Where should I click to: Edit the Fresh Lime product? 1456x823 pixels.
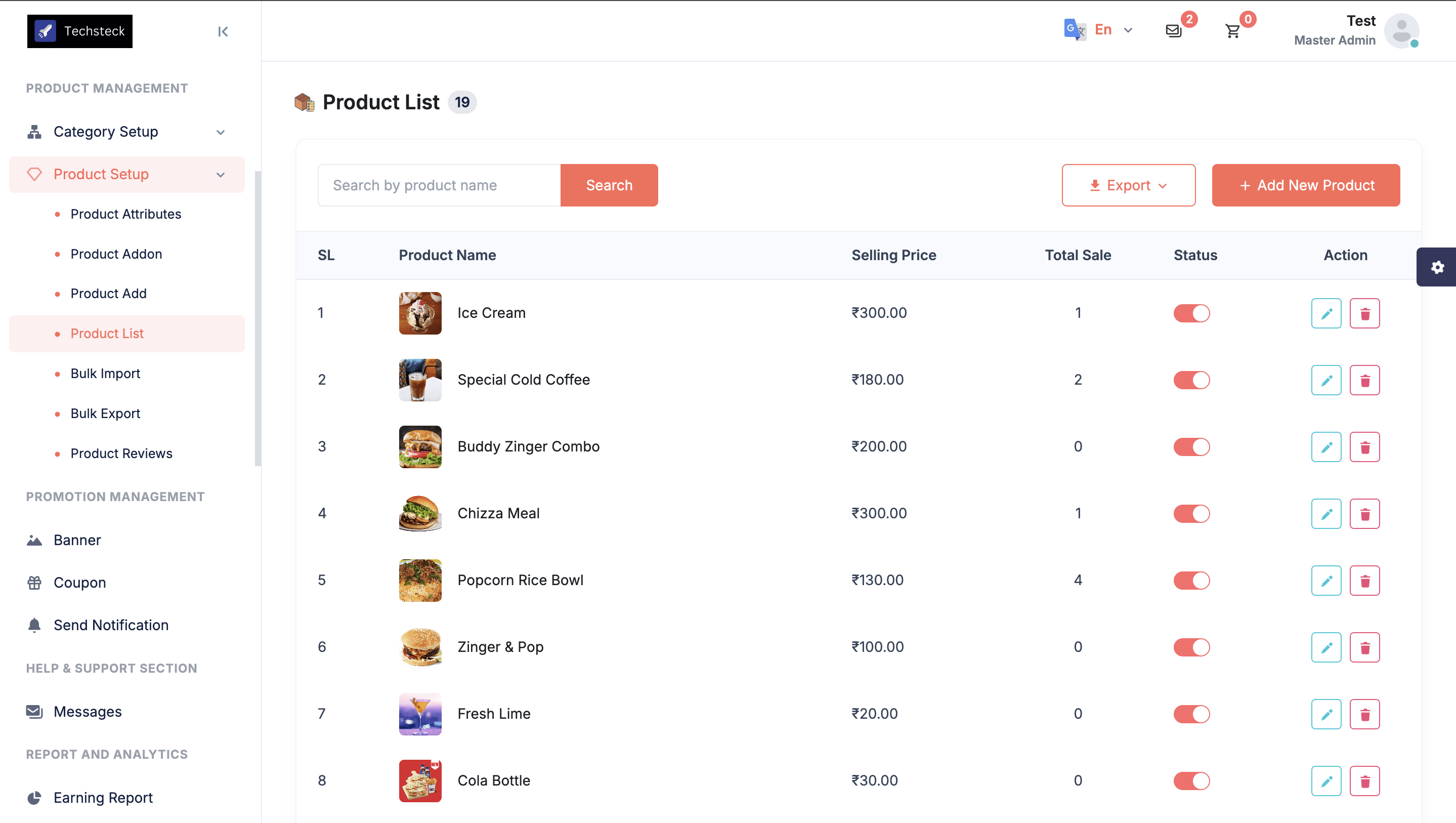[x=1326, y=714]
